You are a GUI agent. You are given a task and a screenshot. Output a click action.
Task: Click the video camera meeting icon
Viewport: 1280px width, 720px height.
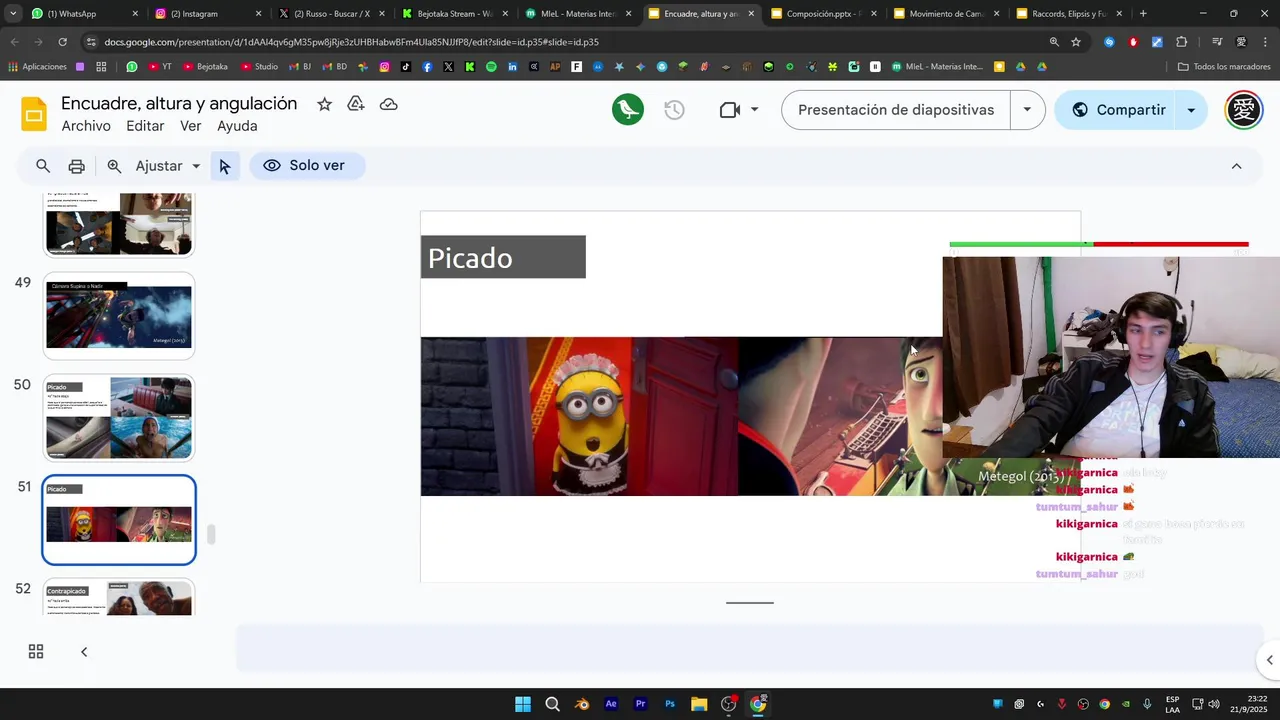[730, 110]
